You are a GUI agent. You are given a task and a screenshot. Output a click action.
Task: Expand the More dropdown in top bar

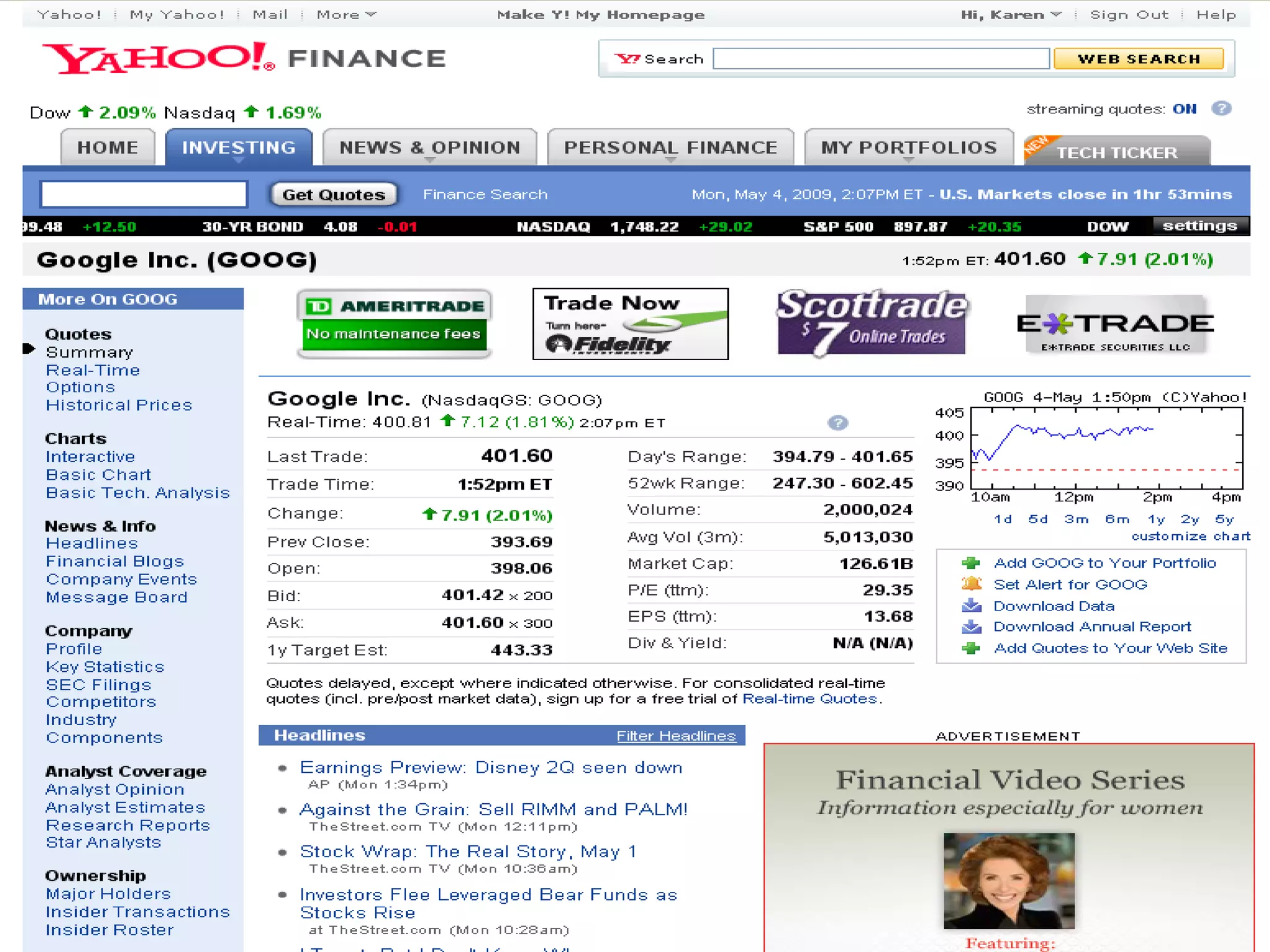click(x=346, y=14)
